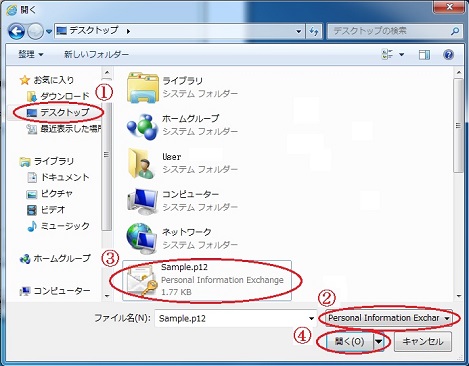Expand the change view options arrow
Viewport: 469px width, 366px height.
402,54
